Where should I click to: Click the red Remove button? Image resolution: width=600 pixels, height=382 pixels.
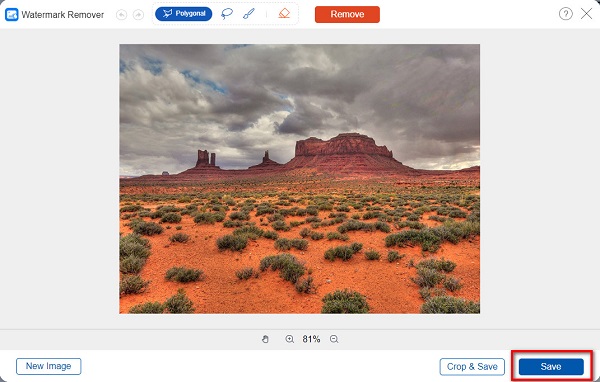[347, 14]
